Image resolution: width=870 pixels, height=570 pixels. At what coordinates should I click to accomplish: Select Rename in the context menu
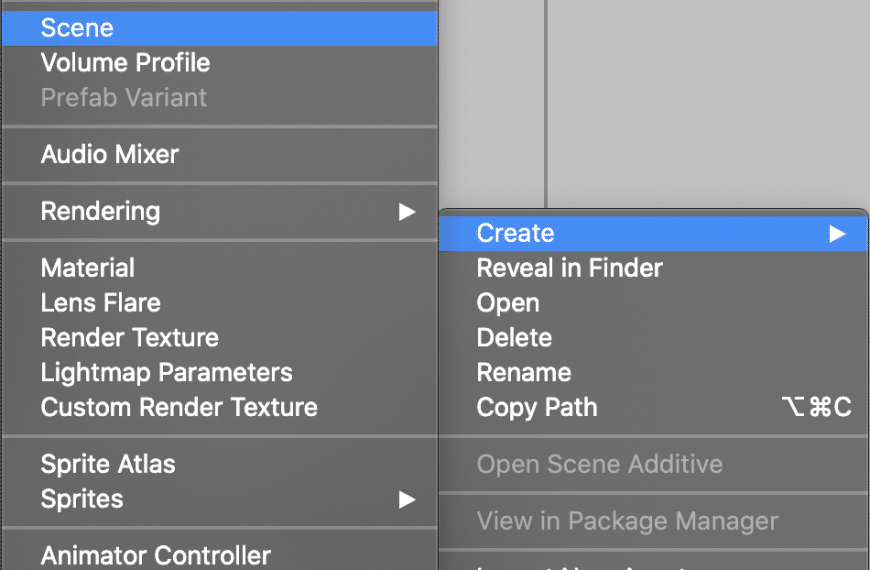click(653, 372)
